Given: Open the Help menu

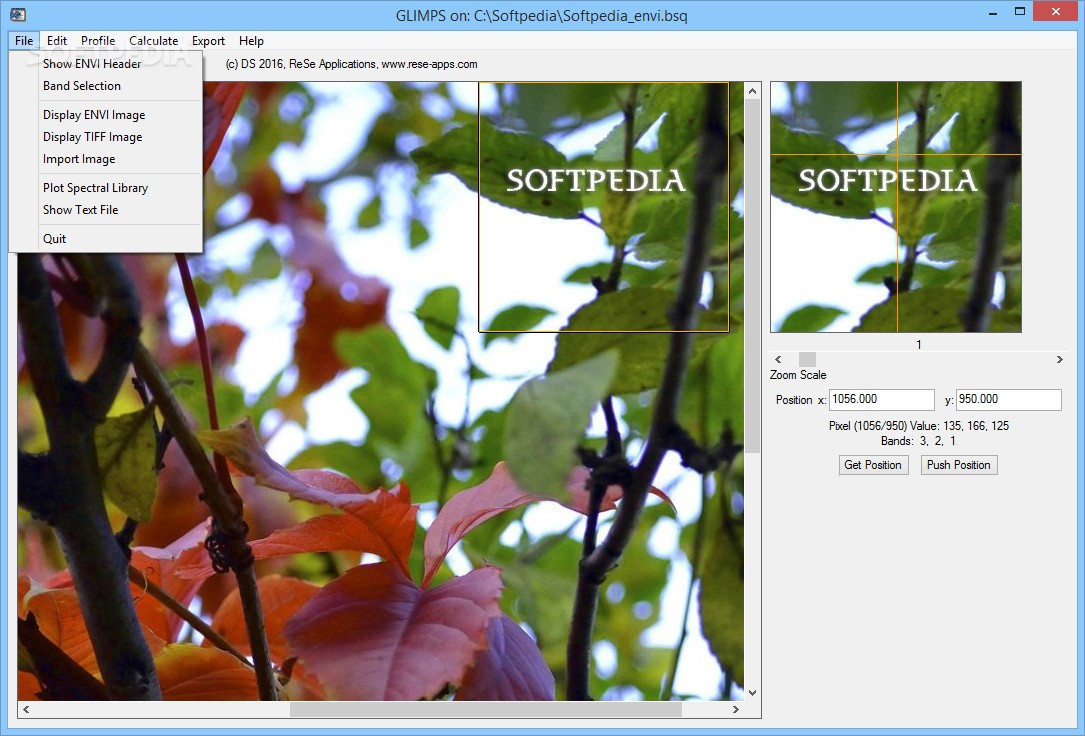Looking at the screenshot, I should 251,41.
